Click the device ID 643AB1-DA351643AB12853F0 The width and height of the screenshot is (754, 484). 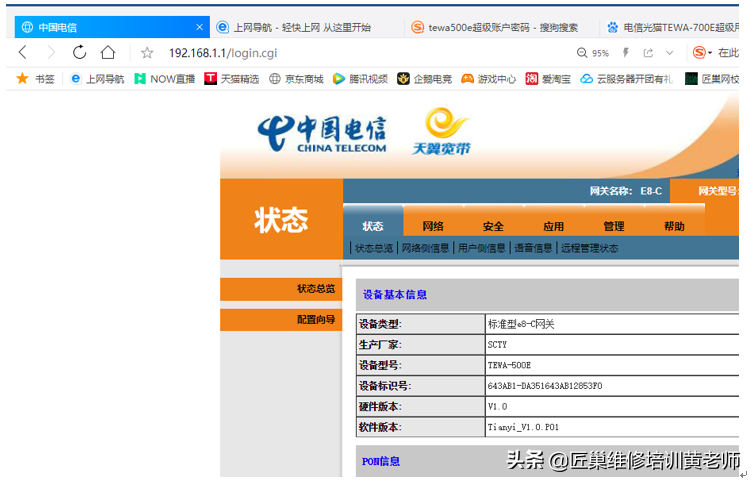[x=545, y=386]
